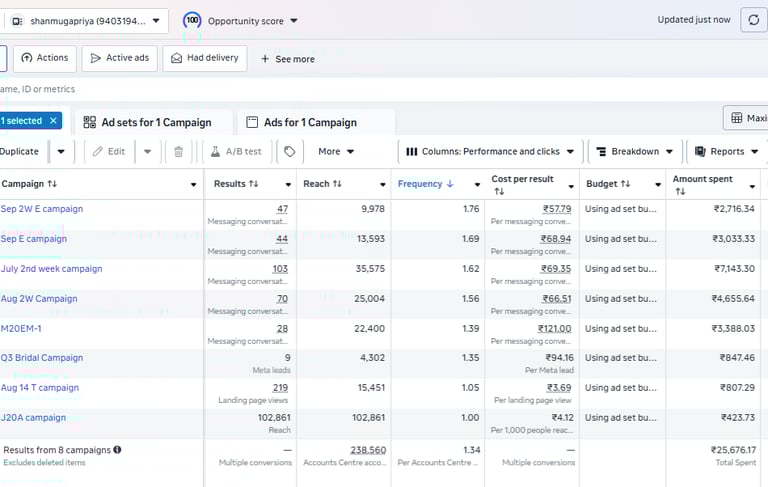Click the tag label icon in toolbar
The height and width of the screenshot is (487, 768).
click(x=289, y=152)
